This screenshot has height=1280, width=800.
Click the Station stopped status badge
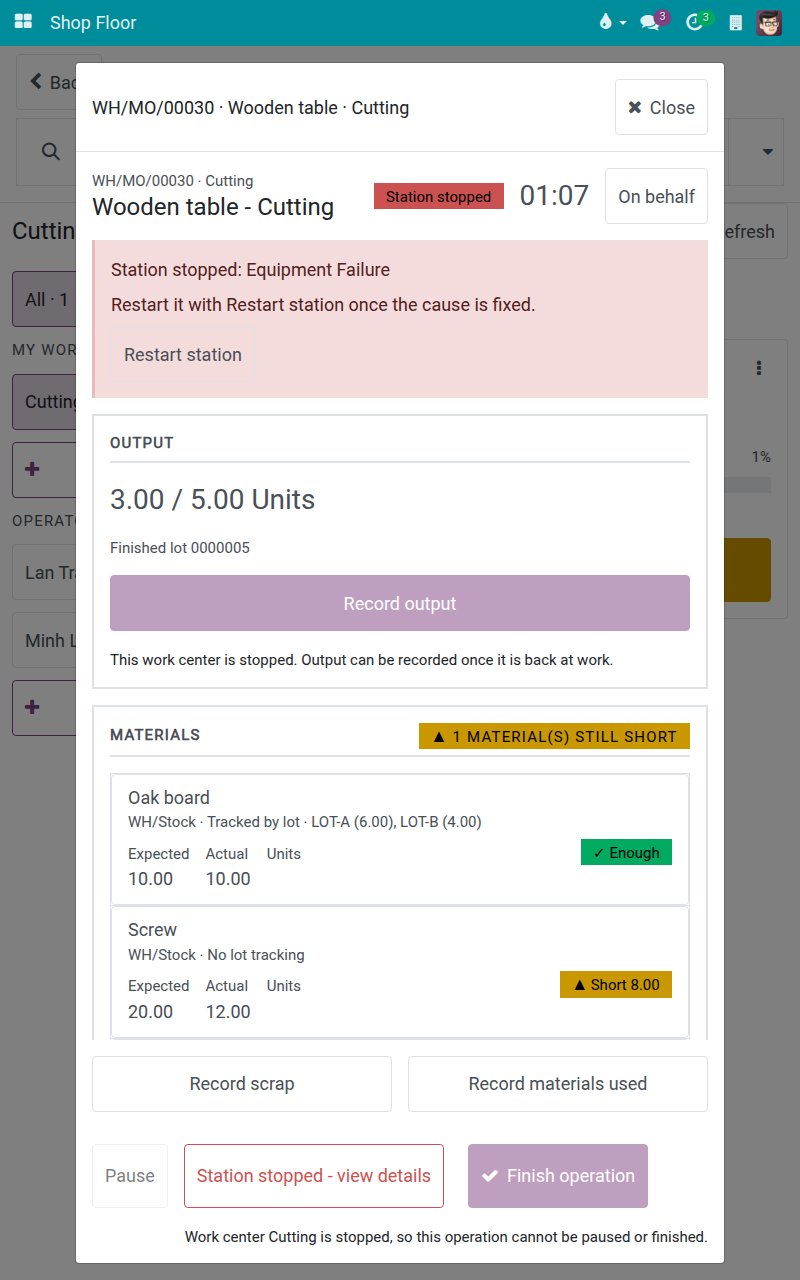point(439,196)
